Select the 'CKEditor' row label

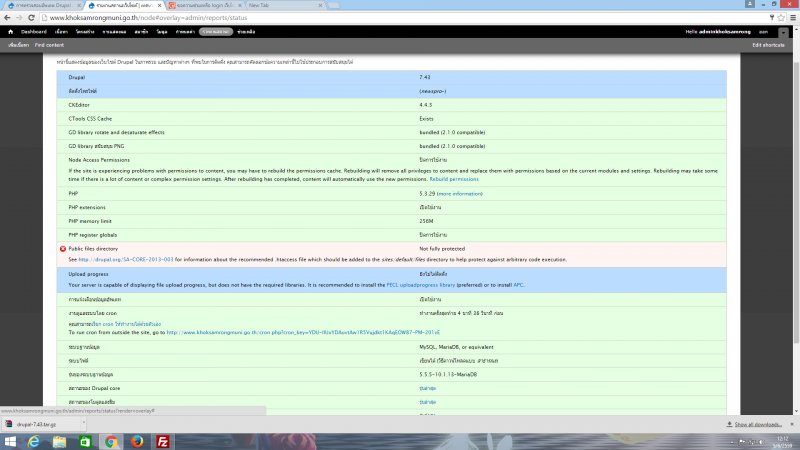pos(79,105)
